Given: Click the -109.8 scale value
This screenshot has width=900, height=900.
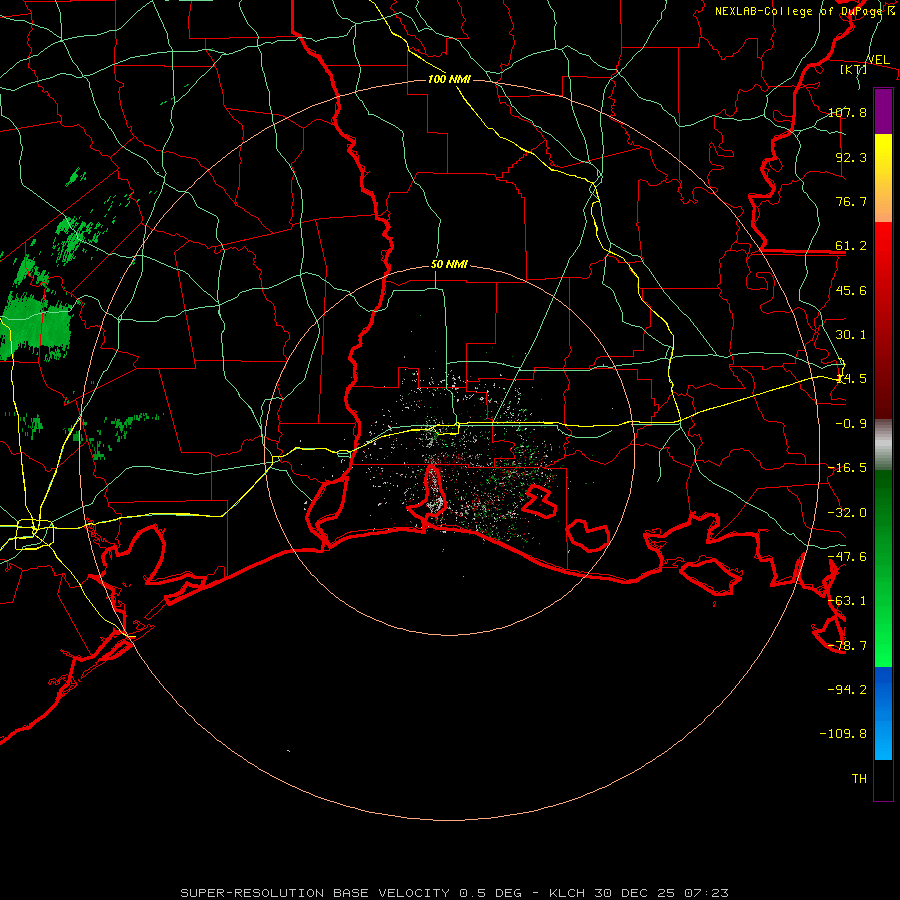Looking at the screenshot, I should (x=844, y=734).
